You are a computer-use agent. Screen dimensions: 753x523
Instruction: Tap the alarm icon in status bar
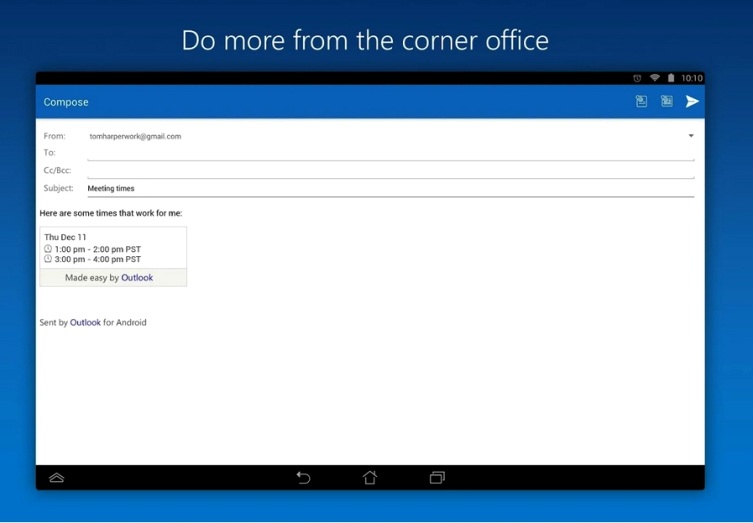pos(637,78)
